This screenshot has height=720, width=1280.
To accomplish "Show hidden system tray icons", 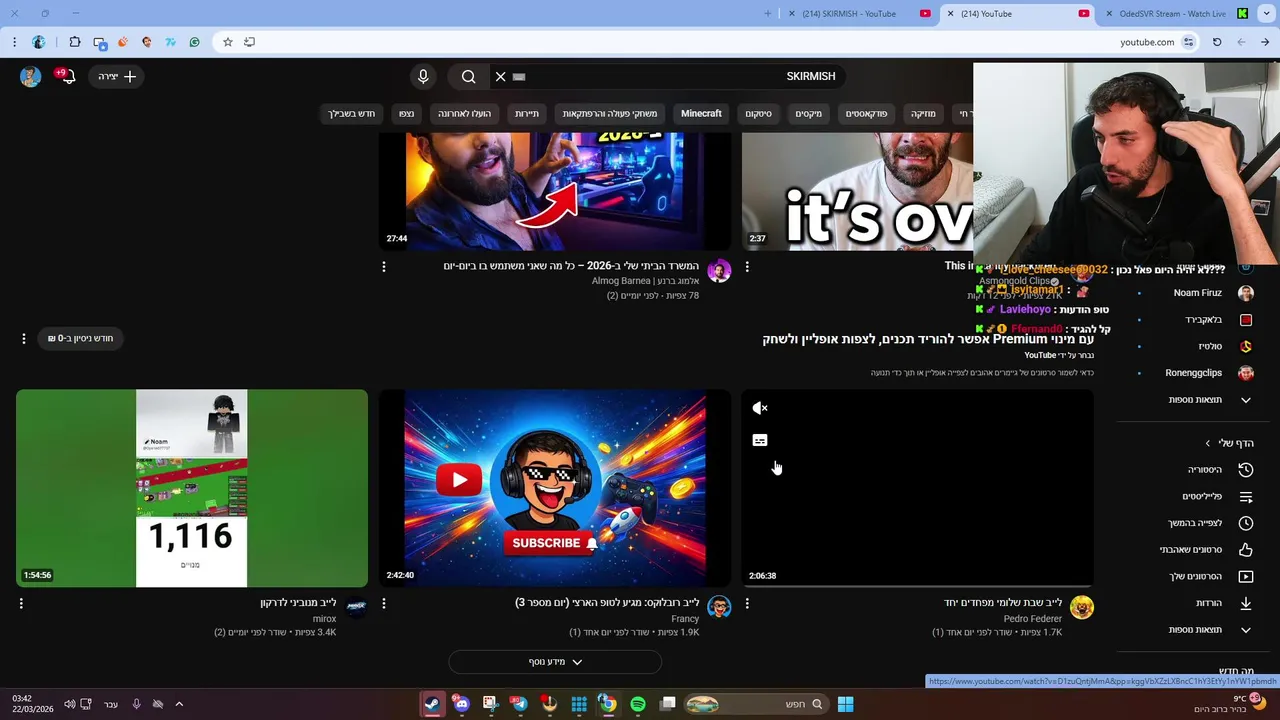I will click(x=179, y=704).
